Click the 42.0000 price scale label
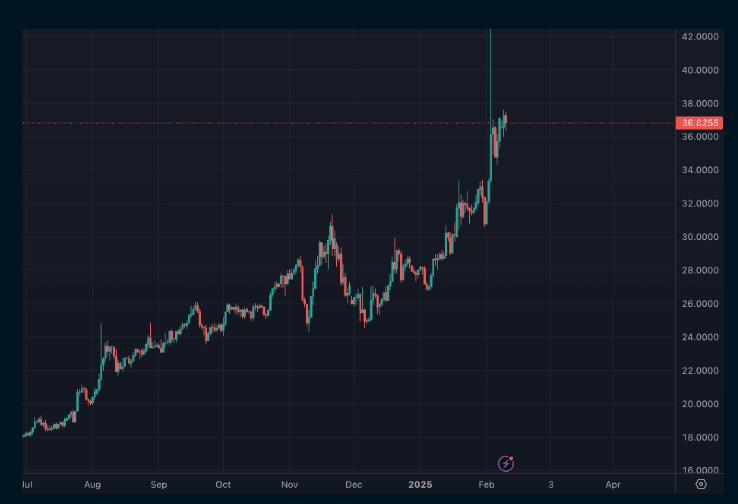 [700, 36]
